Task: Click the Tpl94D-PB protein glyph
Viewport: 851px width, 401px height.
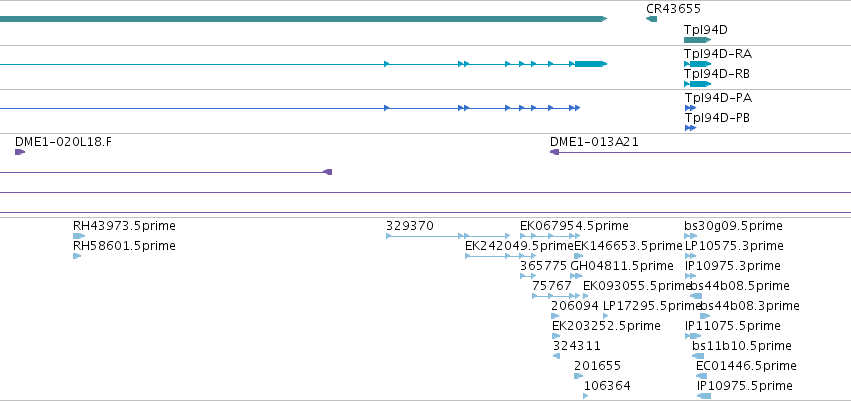Action: (690, 128)
